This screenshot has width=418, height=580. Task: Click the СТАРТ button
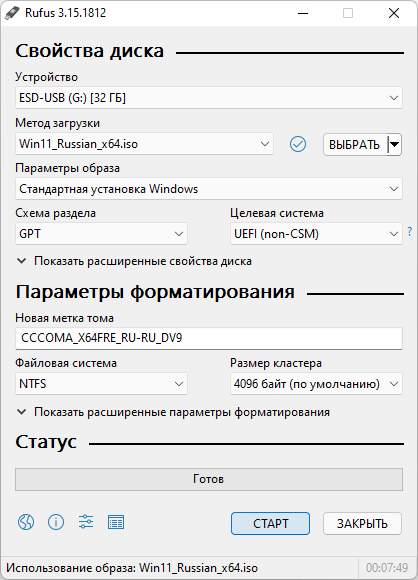click(270, 523)
